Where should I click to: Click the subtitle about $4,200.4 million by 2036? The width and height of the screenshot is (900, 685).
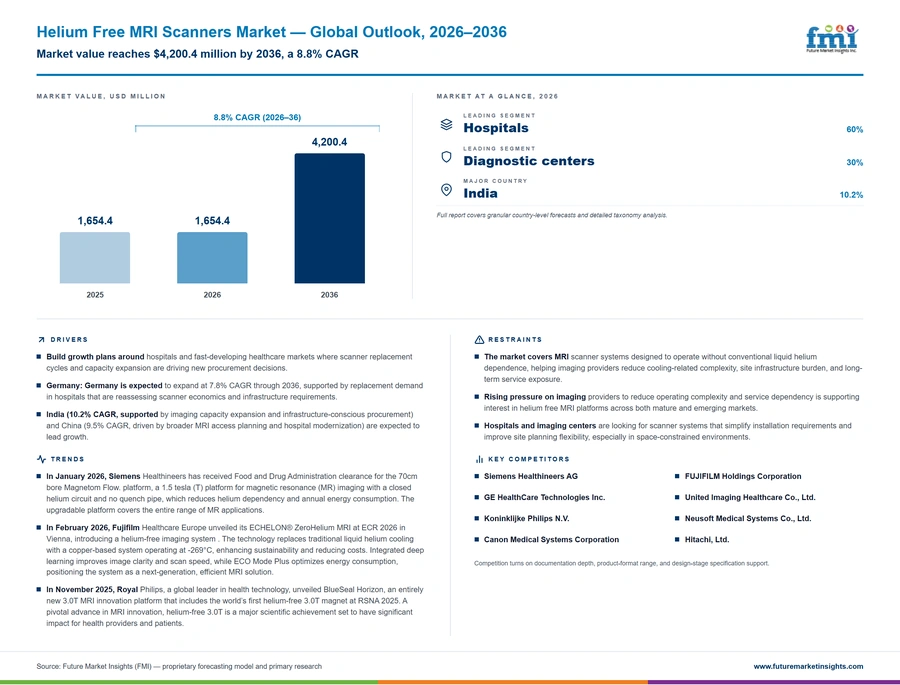(197, 54)
